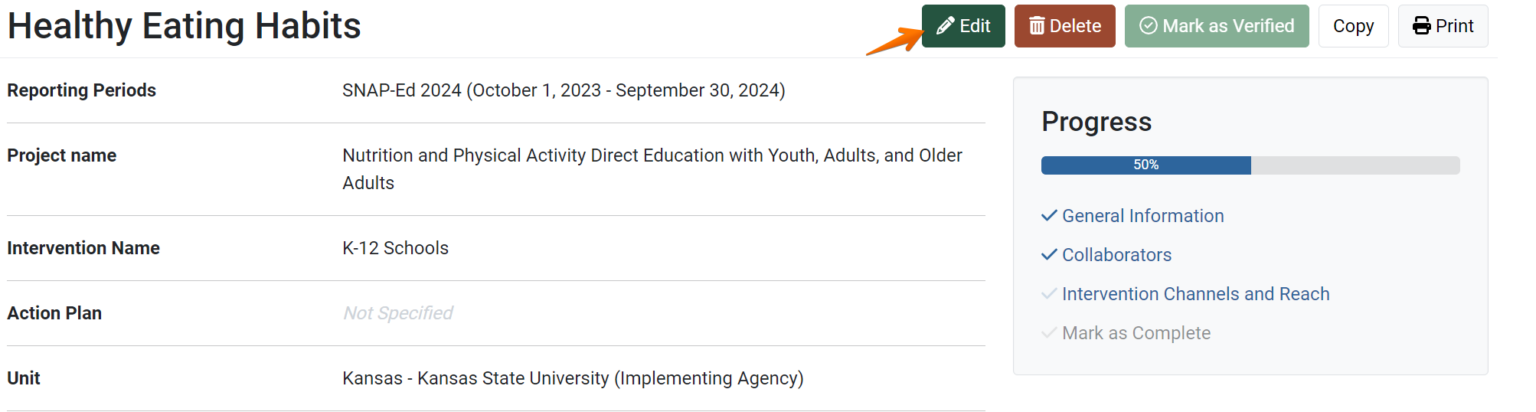Click the check-circle icon for Mark as Verified
This screenshot has width=1536, height=412.
coord(1148,26)
